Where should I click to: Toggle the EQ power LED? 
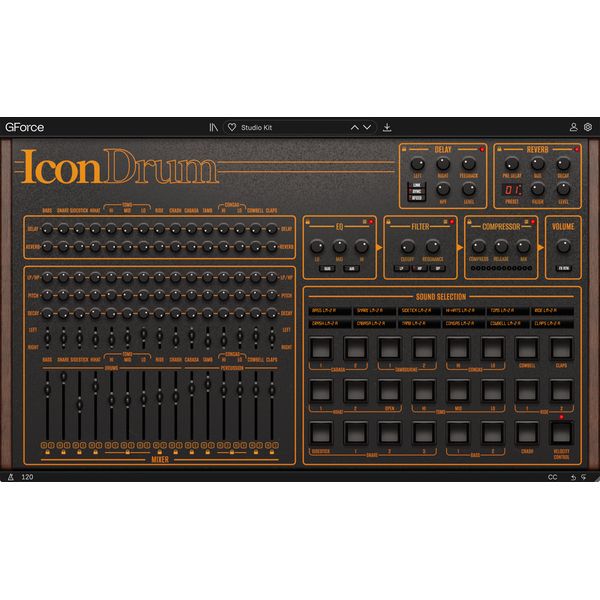tap(371, 222)
